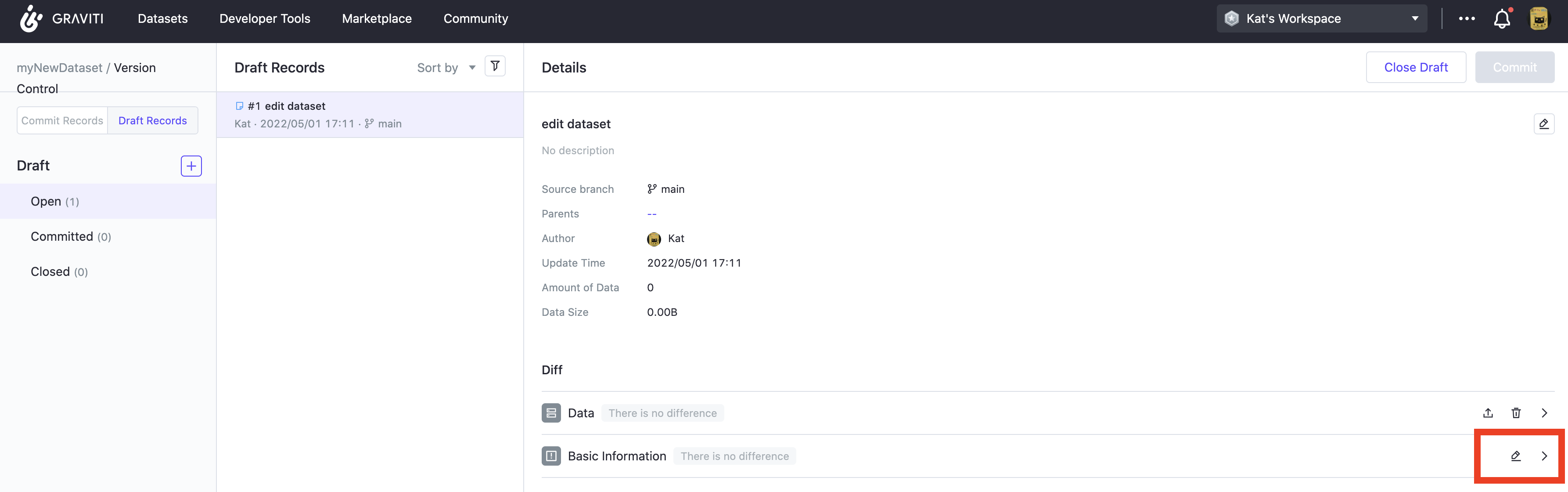Open the user avatar menu
The image size is (1568, 492).
(x=1539, y=19)
